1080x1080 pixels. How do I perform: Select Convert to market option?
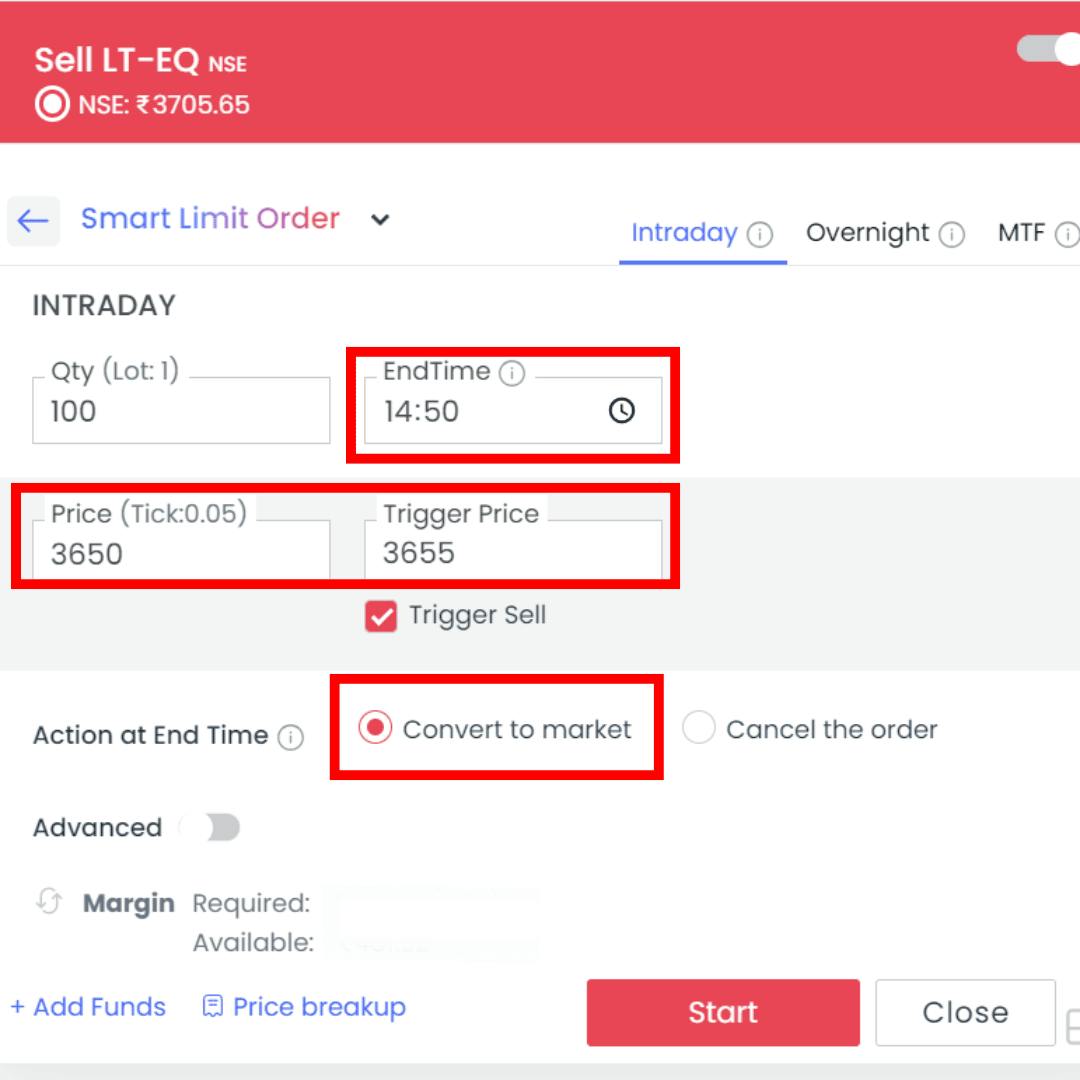(x=376, y=729)
